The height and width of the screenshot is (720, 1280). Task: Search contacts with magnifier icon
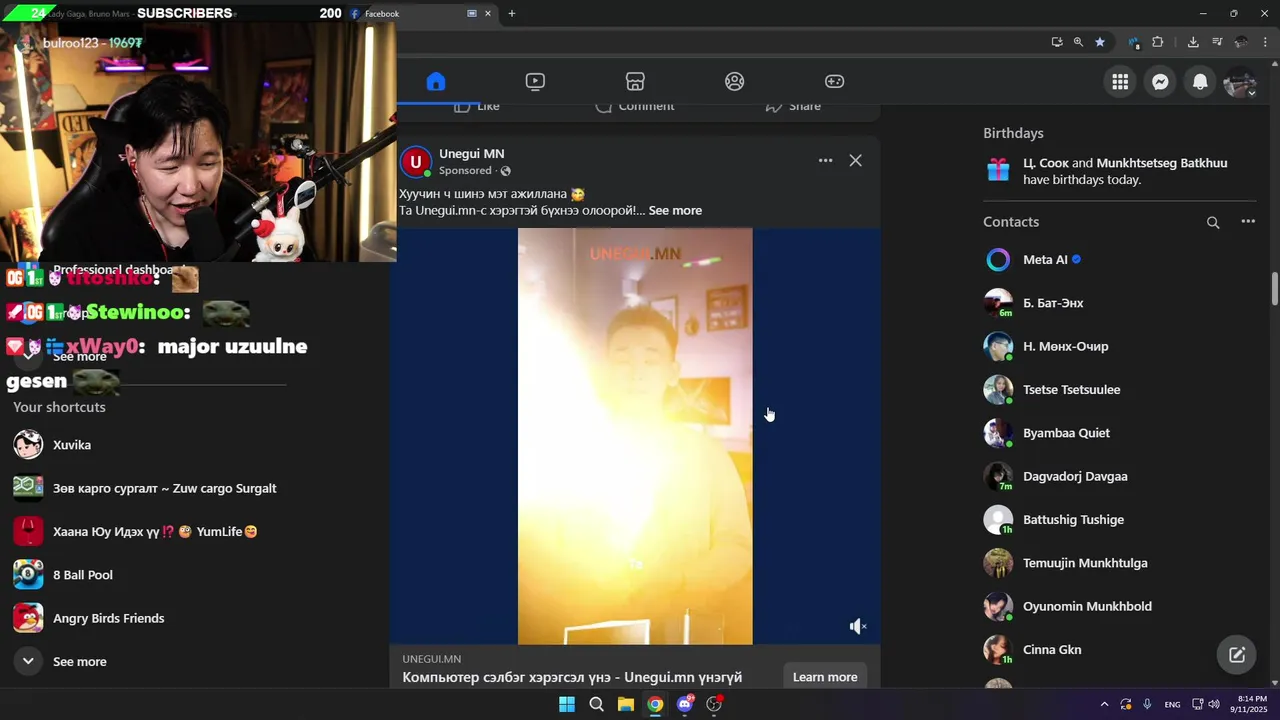(x=1213, y=222)
